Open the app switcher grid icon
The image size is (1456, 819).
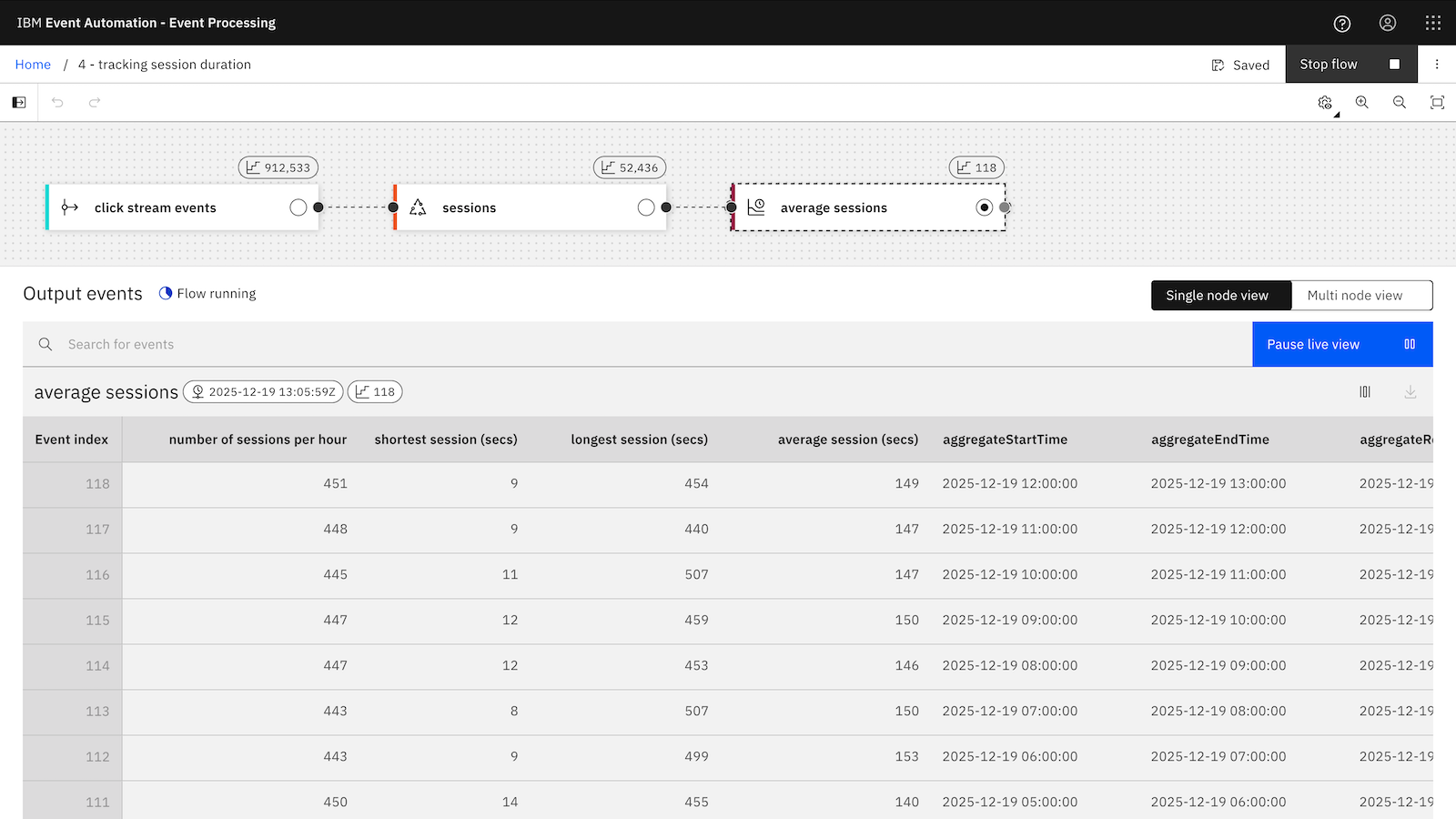[x=1432, y=24]
